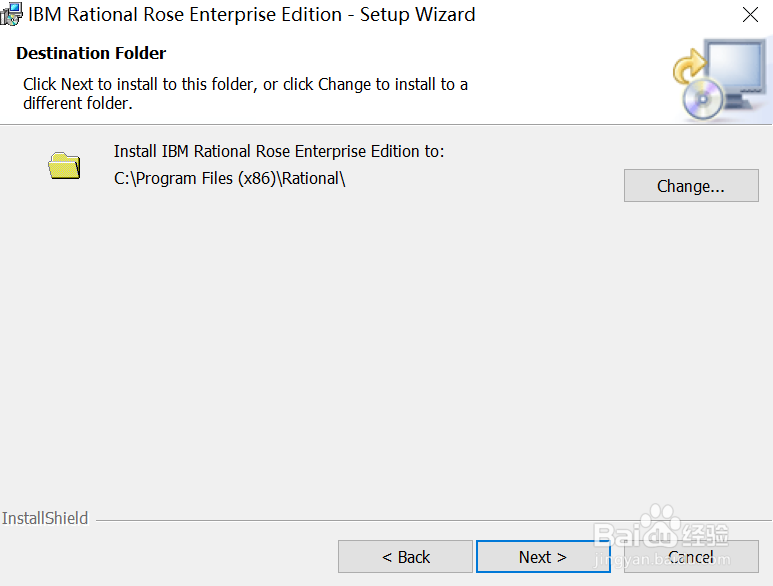773x586 pixels.
Task: Click the empty gray dialog area
Action: tap(380, 350)
